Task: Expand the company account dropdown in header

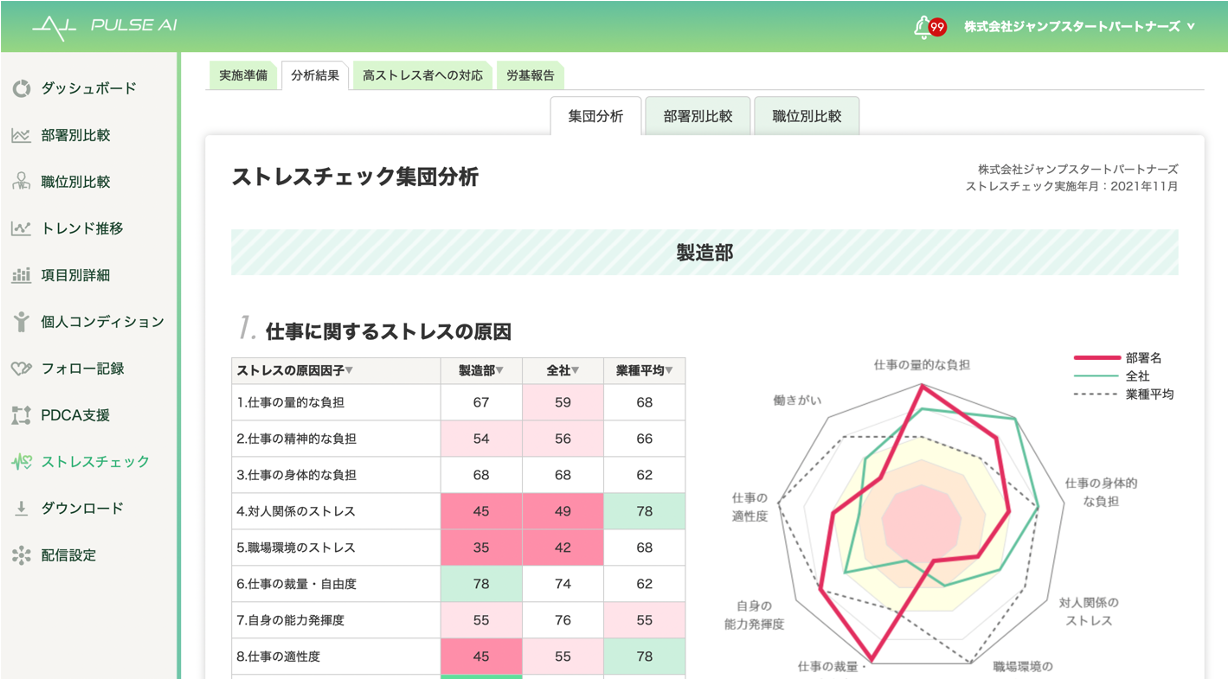Action: (1190, 27)
